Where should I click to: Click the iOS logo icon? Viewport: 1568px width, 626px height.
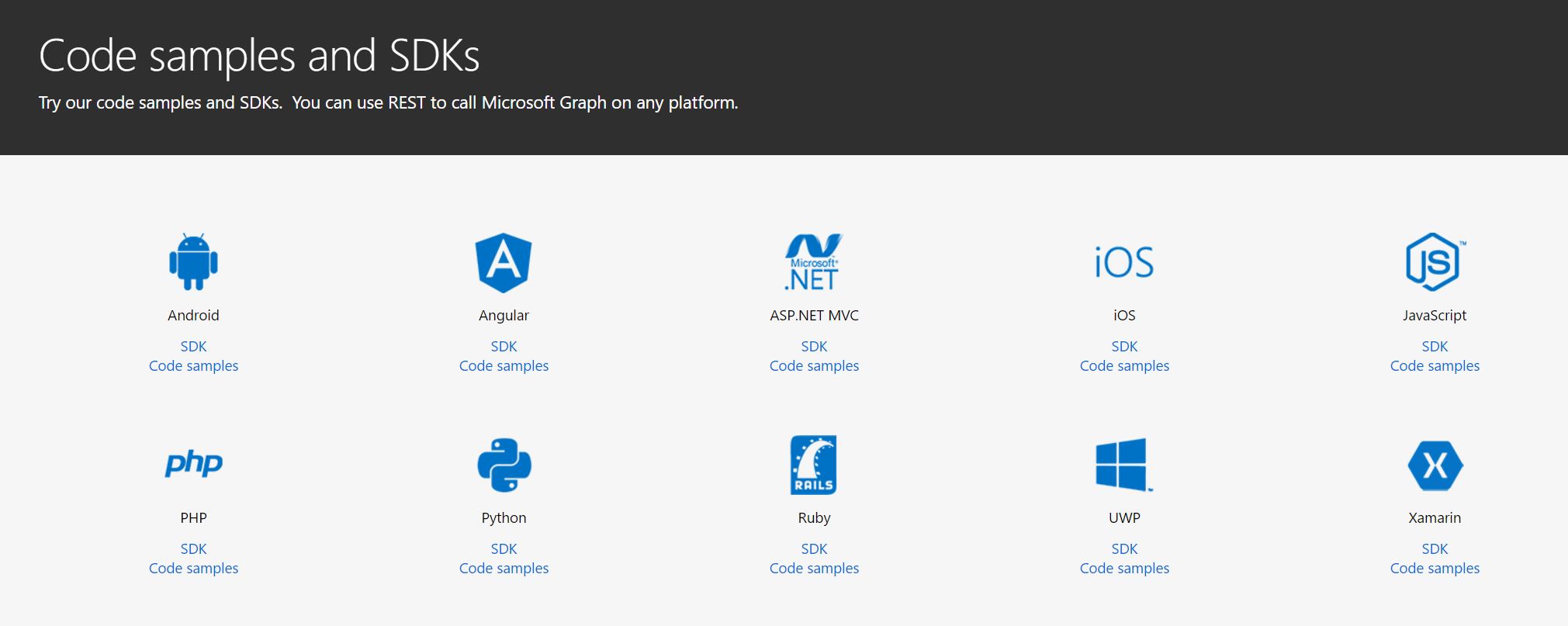1123,262
